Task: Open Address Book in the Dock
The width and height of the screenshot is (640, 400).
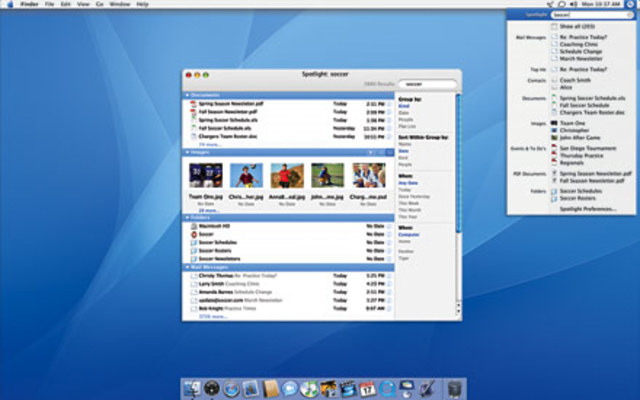Action: (x=270, y=389)
